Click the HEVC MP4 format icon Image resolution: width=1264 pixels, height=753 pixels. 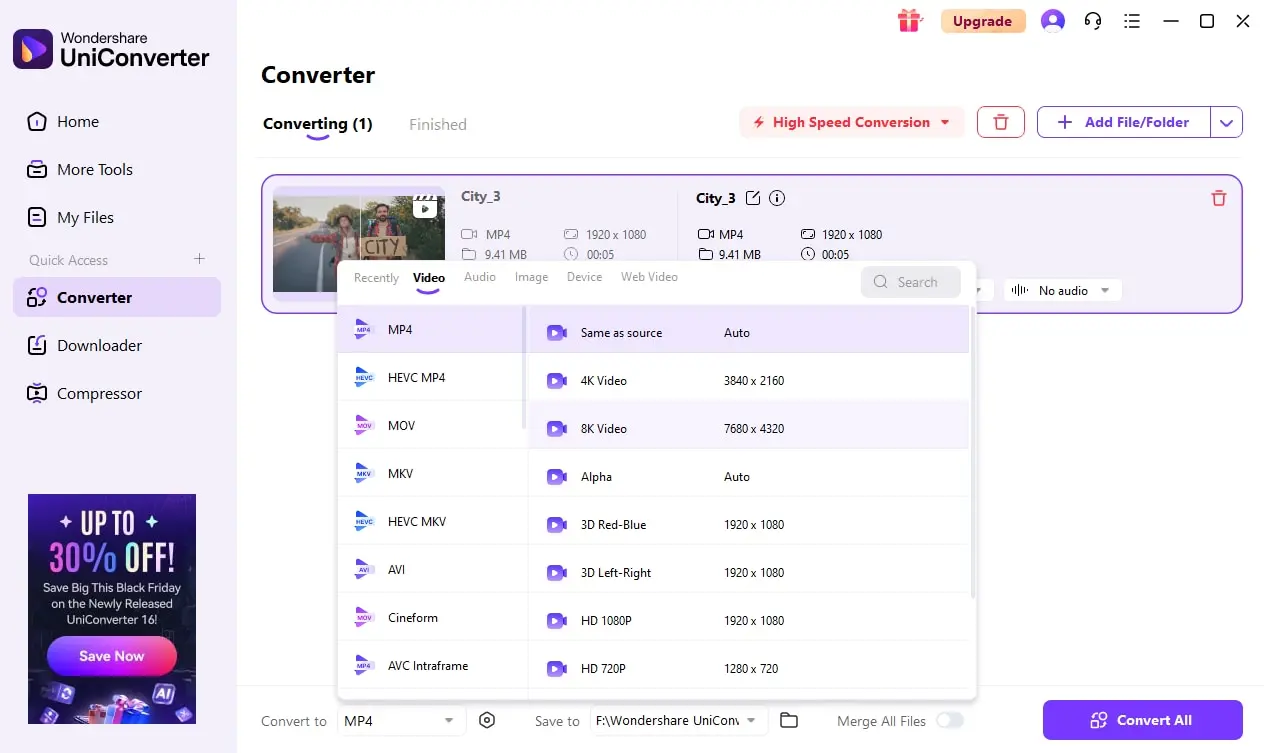(x=364, y=378)
